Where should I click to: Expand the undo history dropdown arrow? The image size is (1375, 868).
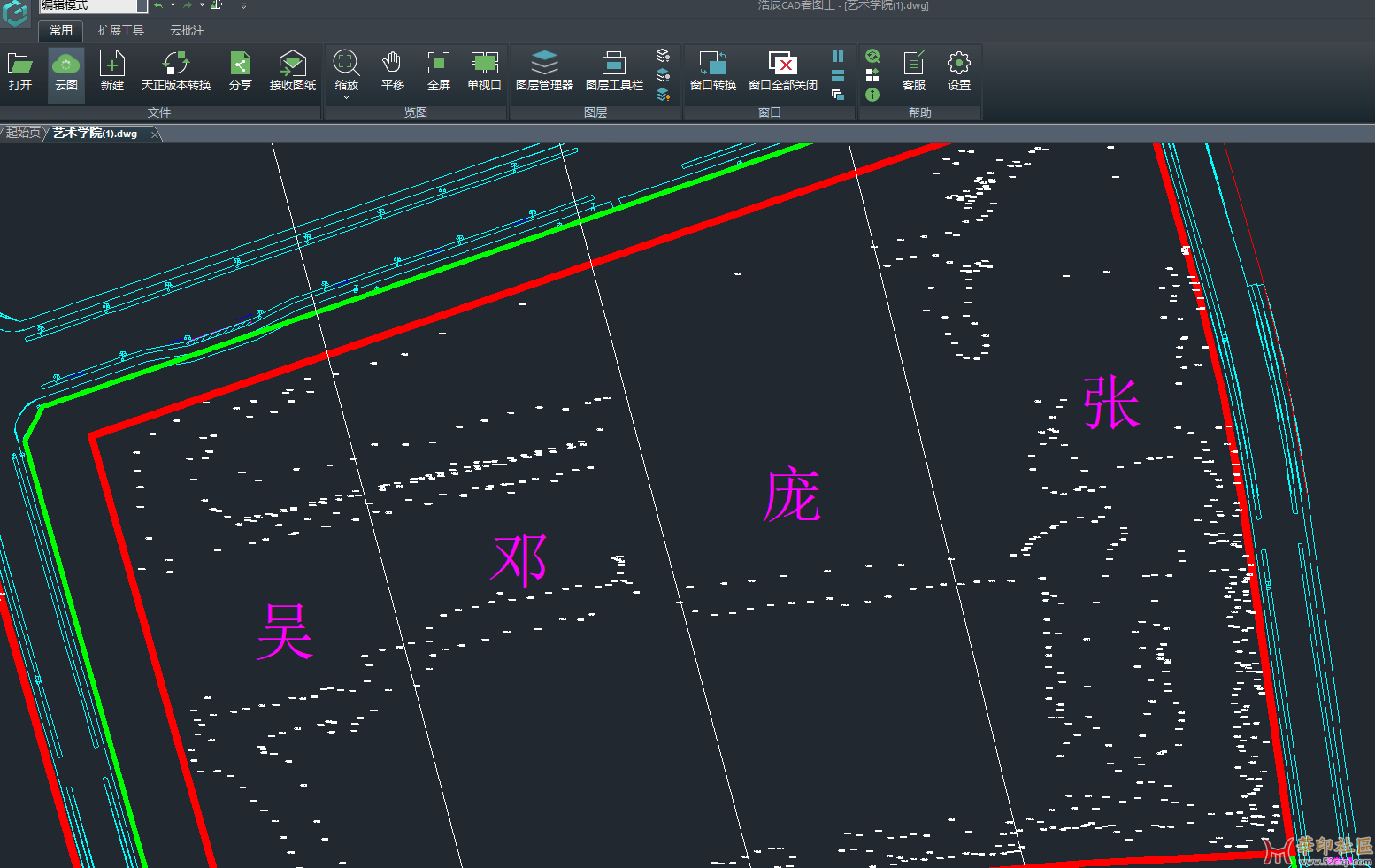pyautogui.click(x=173, y=5)
